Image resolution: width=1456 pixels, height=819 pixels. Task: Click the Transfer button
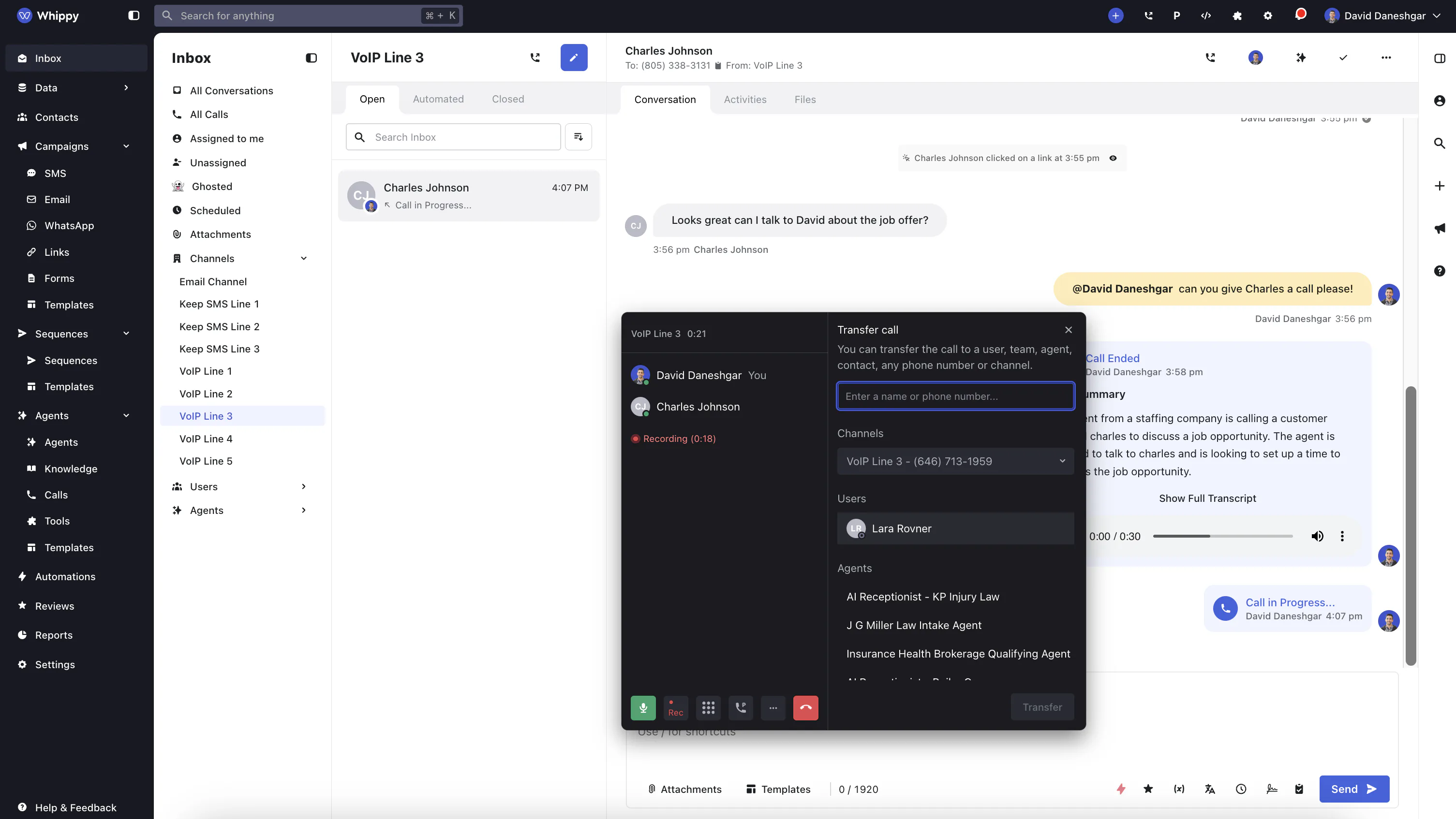[x=1042, y=707]
